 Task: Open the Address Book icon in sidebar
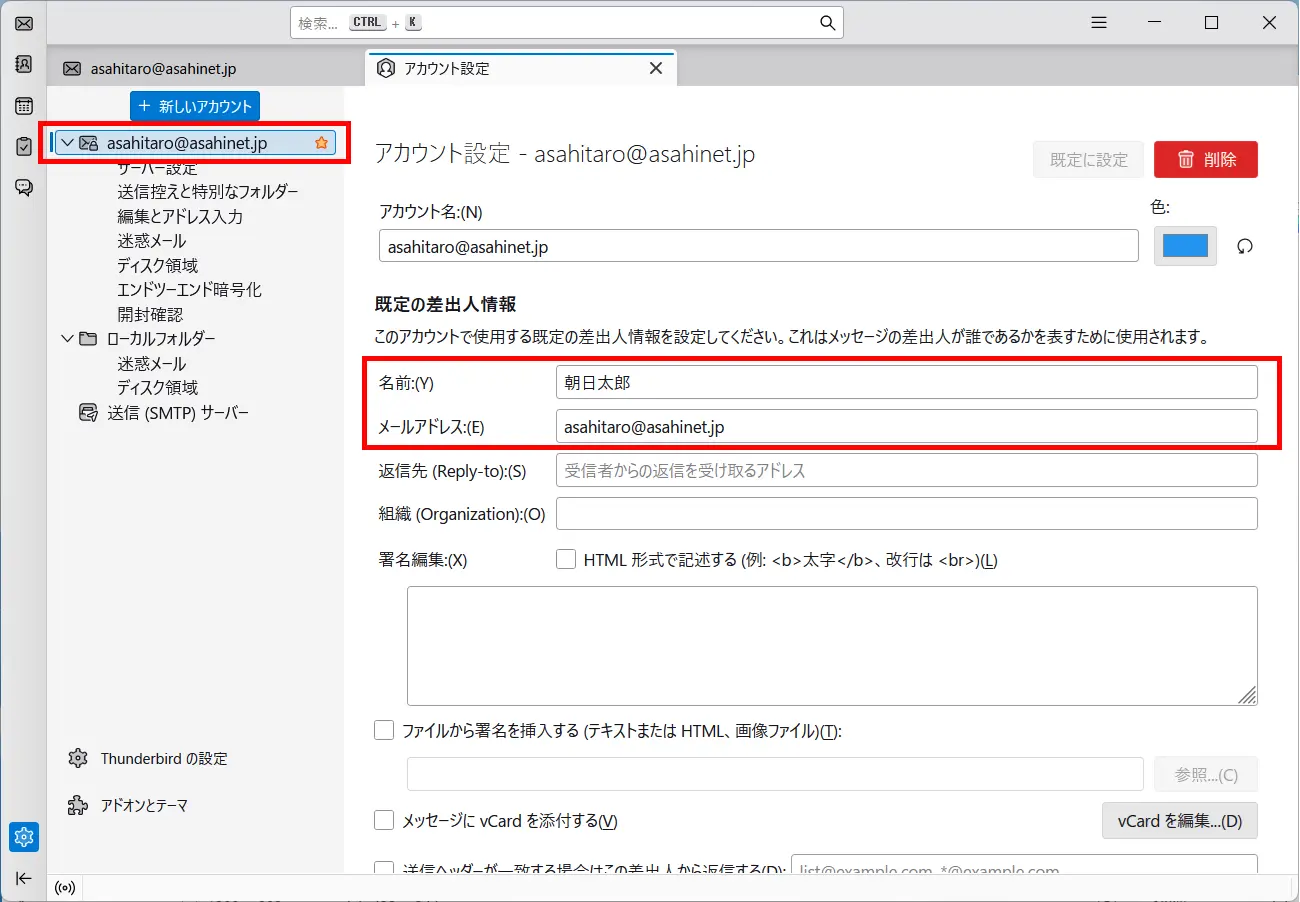tap(23, 63)
